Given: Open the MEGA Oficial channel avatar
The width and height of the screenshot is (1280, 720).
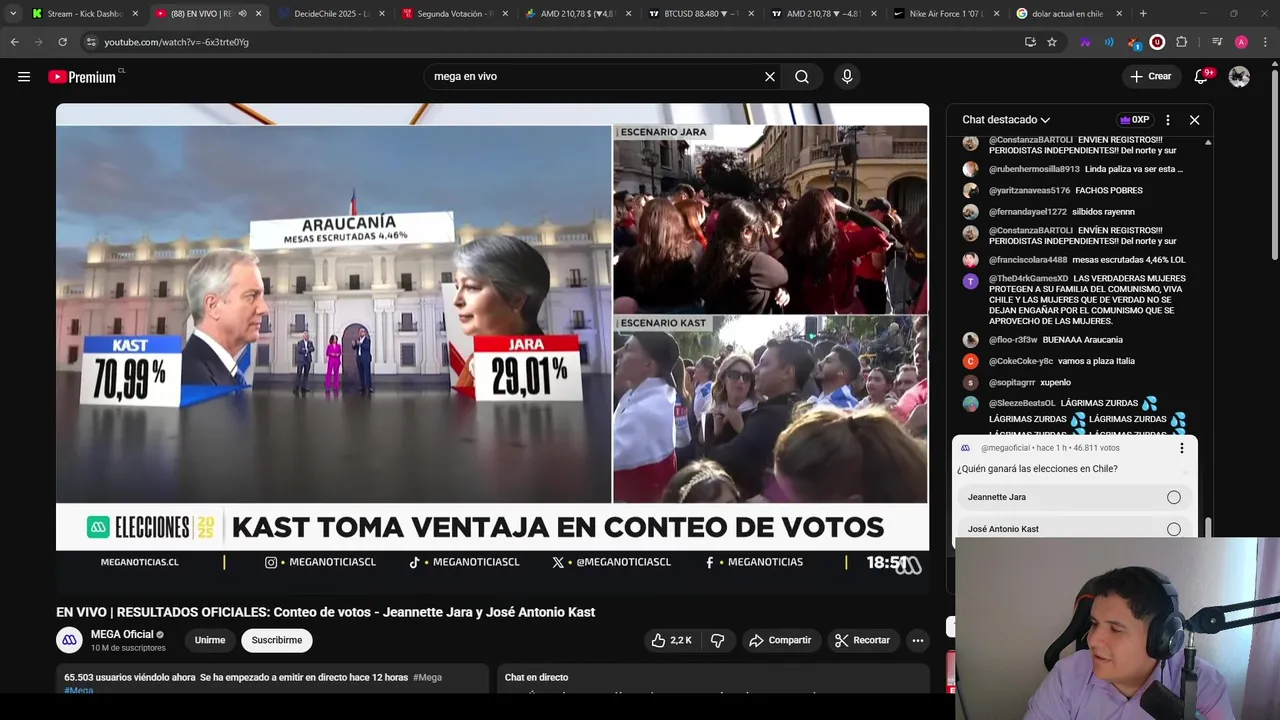Looking at the screenshot, I should (69, 640).
